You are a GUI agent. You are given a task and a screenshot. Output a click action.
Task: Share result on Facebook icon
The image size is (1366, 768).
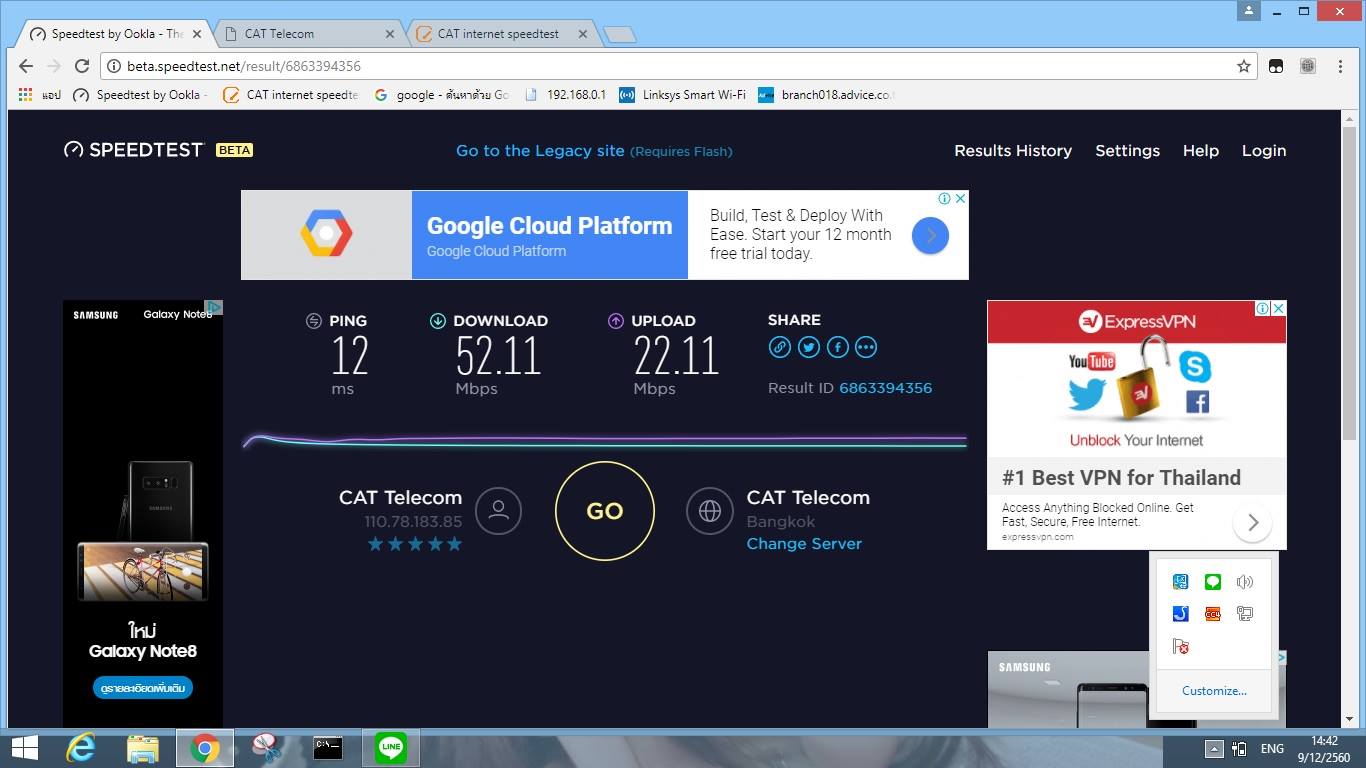[x=838, y=347]
